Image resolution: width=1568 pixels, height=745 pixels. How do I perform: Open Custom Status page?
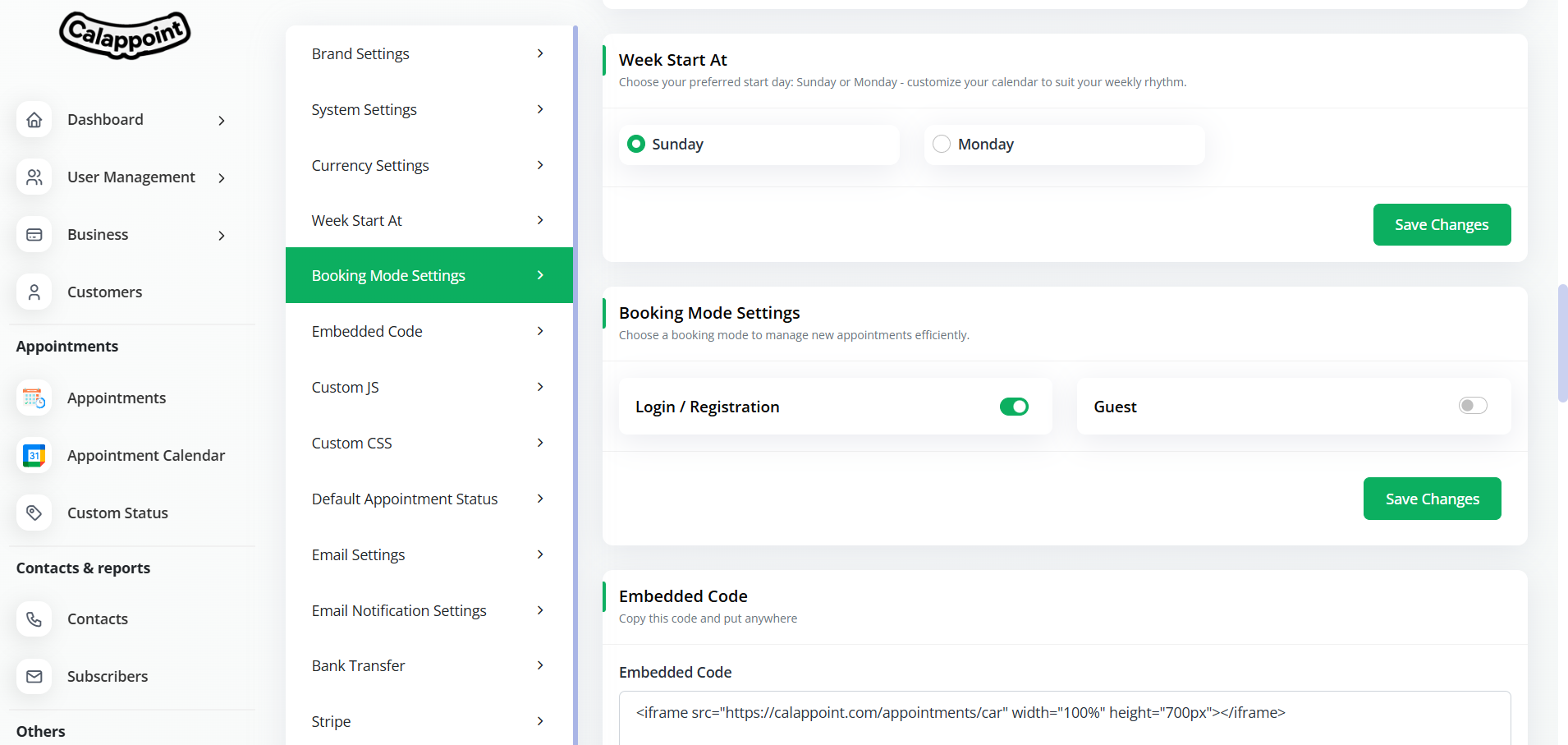(117, 513)
